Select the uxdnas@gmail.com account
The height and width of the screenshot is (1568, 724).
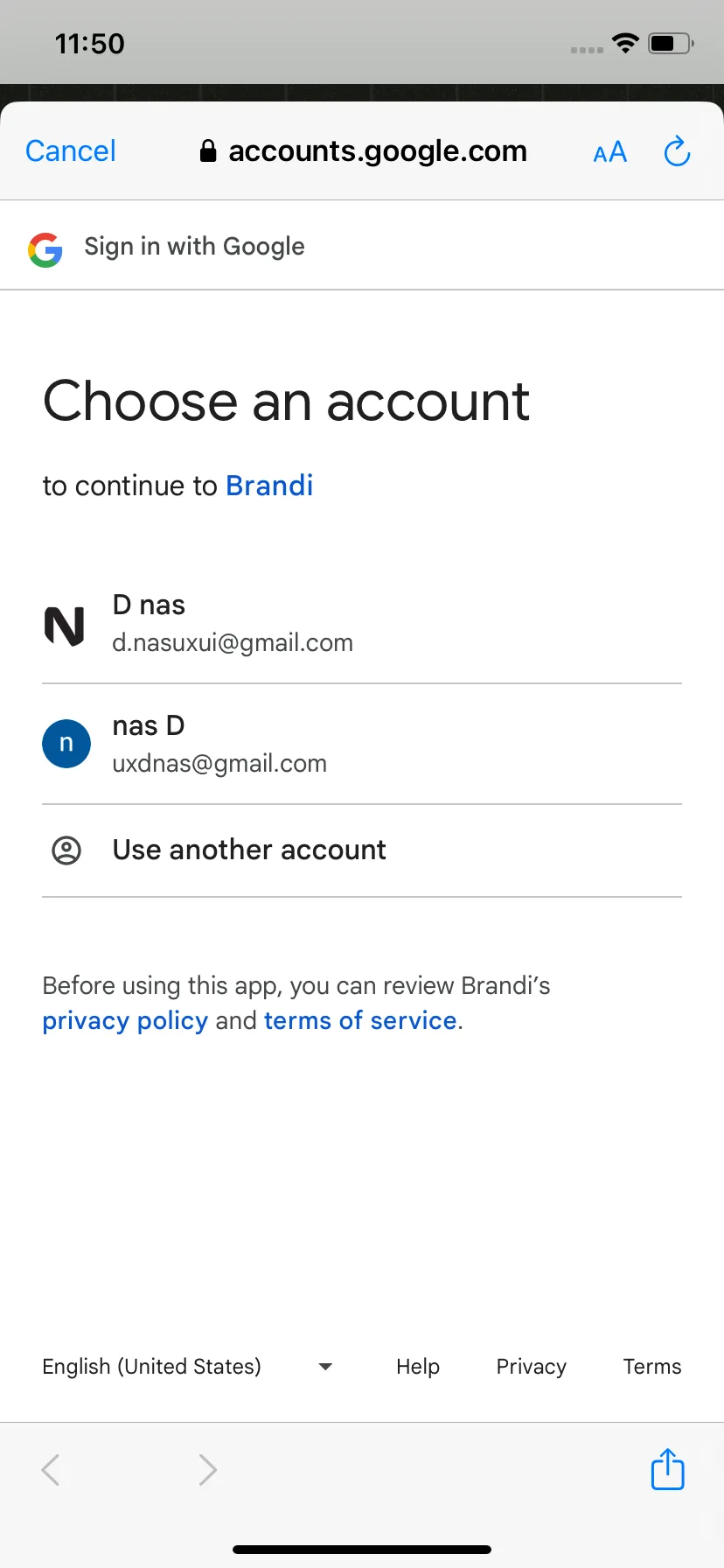click(x=219, y=763)
